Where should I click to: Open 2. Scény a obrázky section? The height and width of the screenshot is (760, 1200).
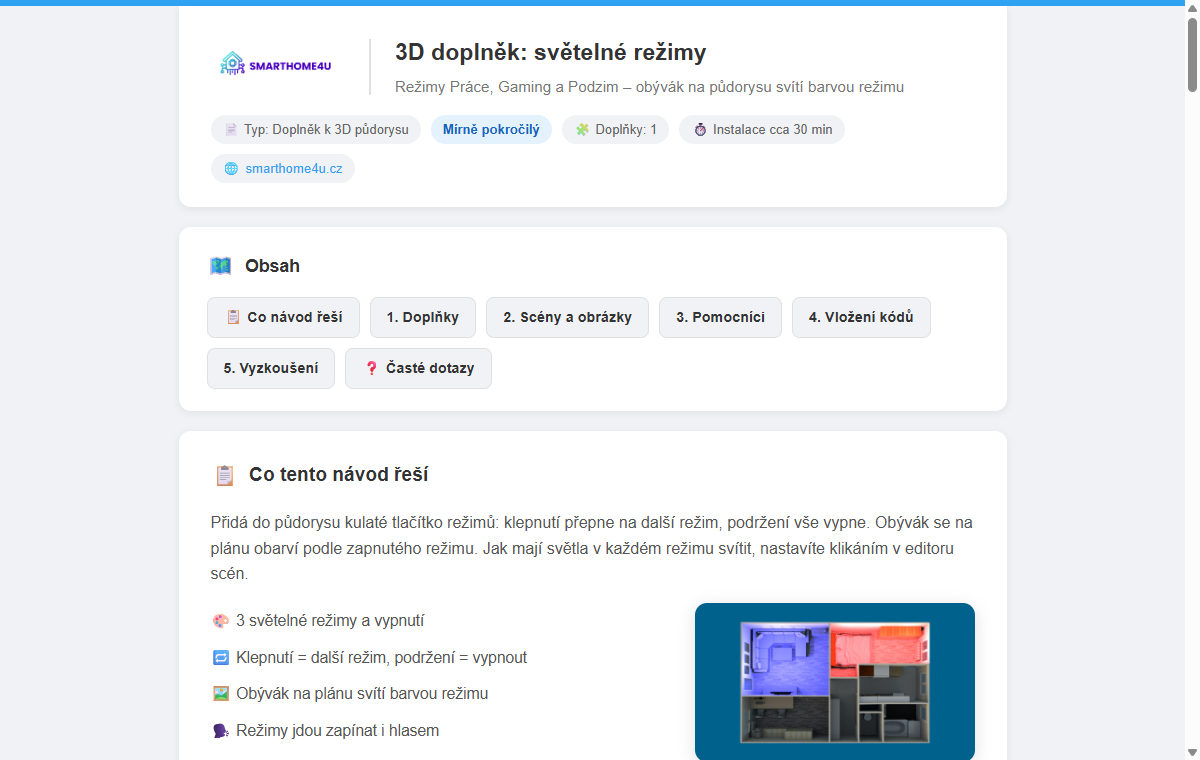coord(567,317)
